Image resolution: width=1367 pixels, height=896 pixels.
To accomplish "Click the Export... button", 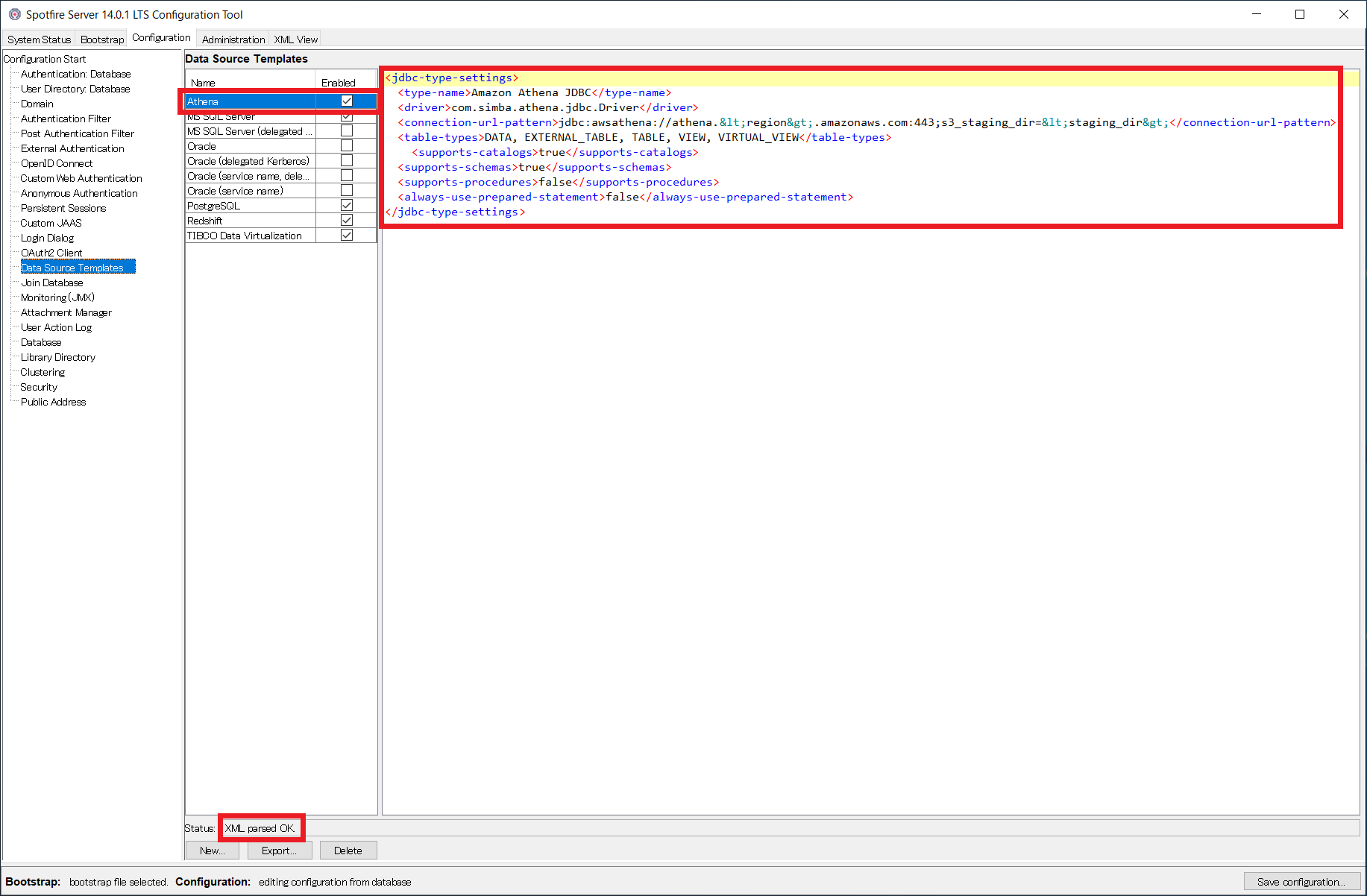I will point(279,851).
